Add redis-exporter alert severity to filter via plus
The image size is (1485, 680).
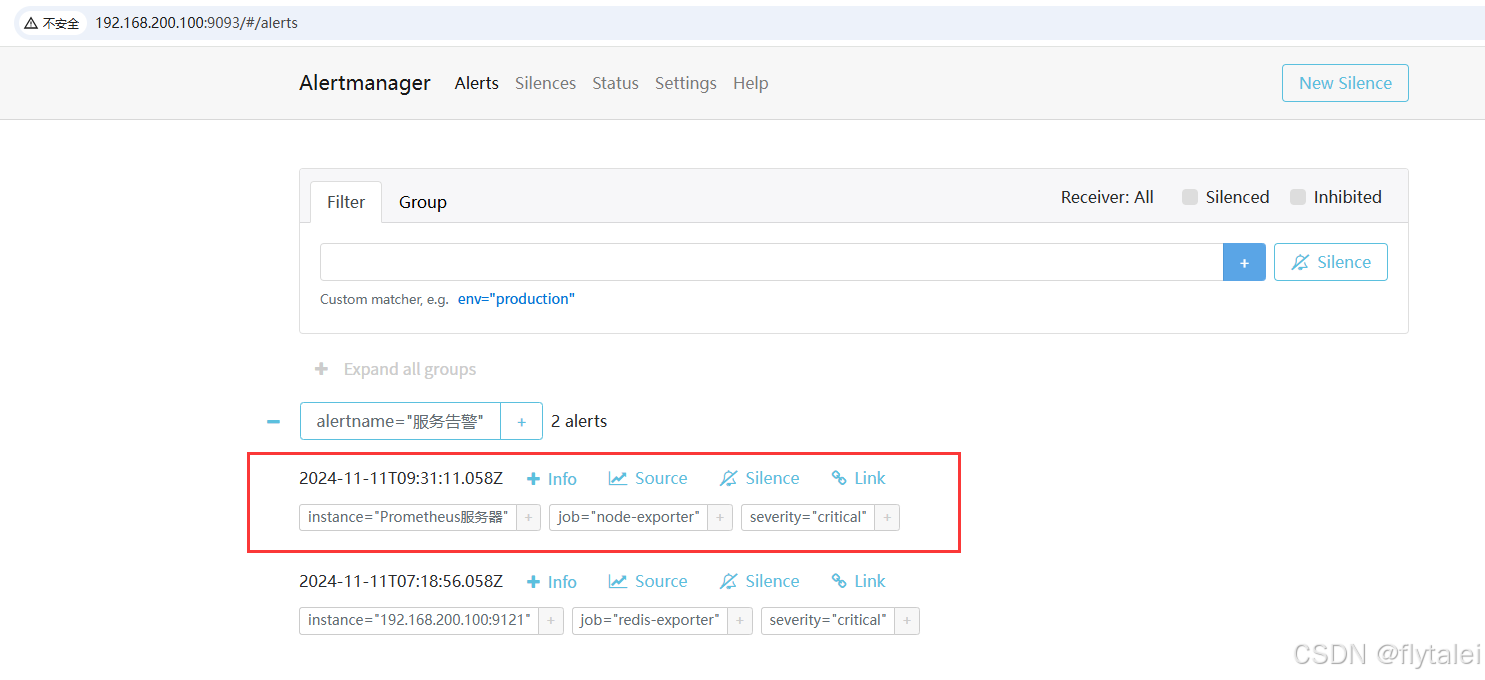point(907,620)
